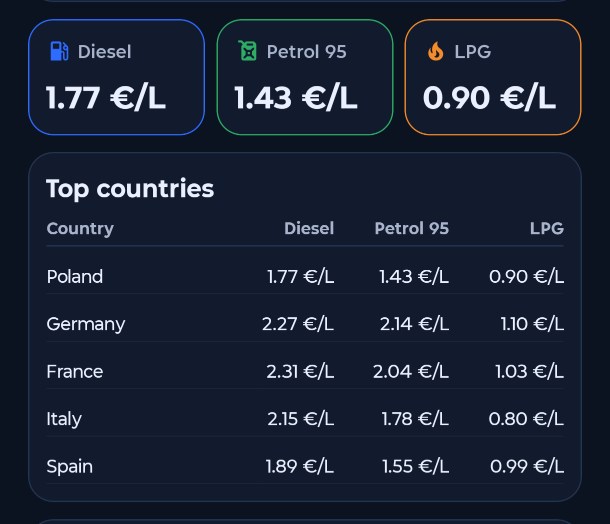Sort by the Petrol 95 column header
This screenshot has width=610, height=524.
tap(411, 229)
